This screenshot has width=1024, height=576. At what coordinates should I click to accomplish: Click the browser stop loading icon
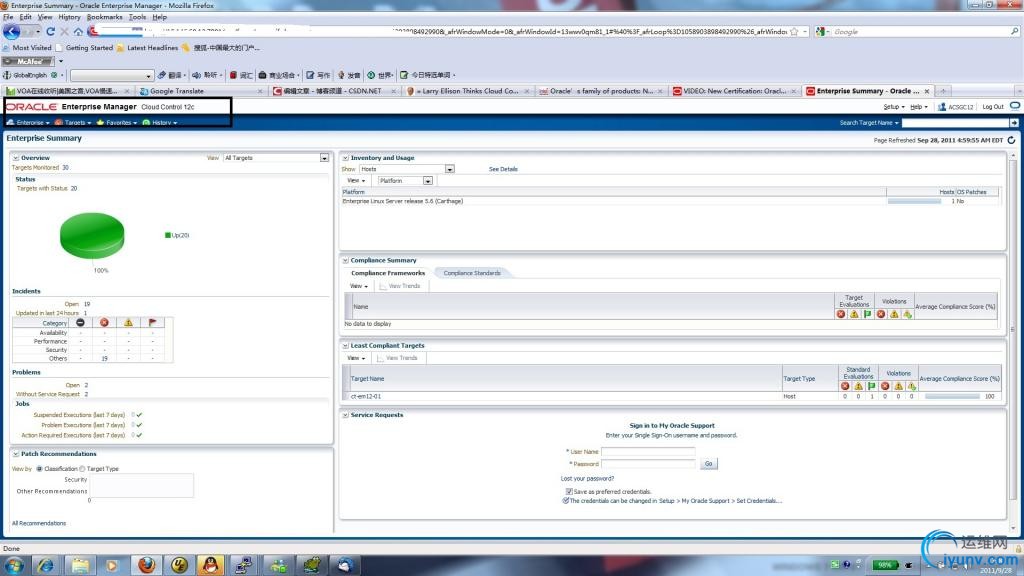64,31
